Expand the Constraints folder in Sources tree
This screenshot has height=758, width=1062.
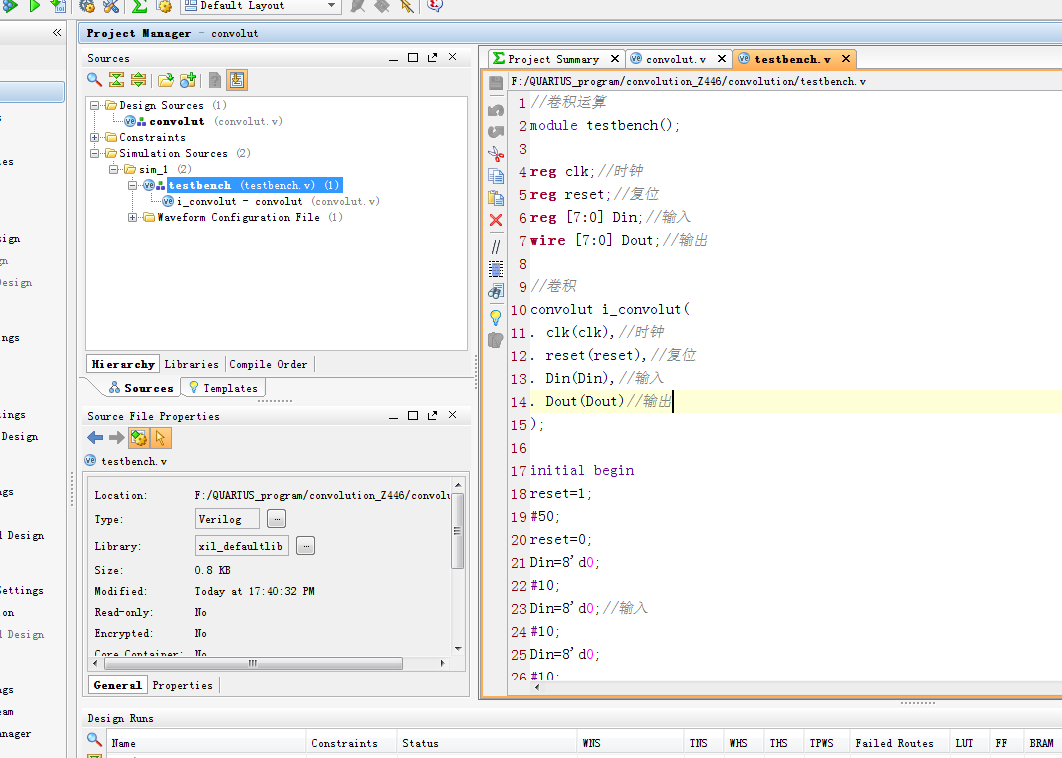[x=95, y=138]
